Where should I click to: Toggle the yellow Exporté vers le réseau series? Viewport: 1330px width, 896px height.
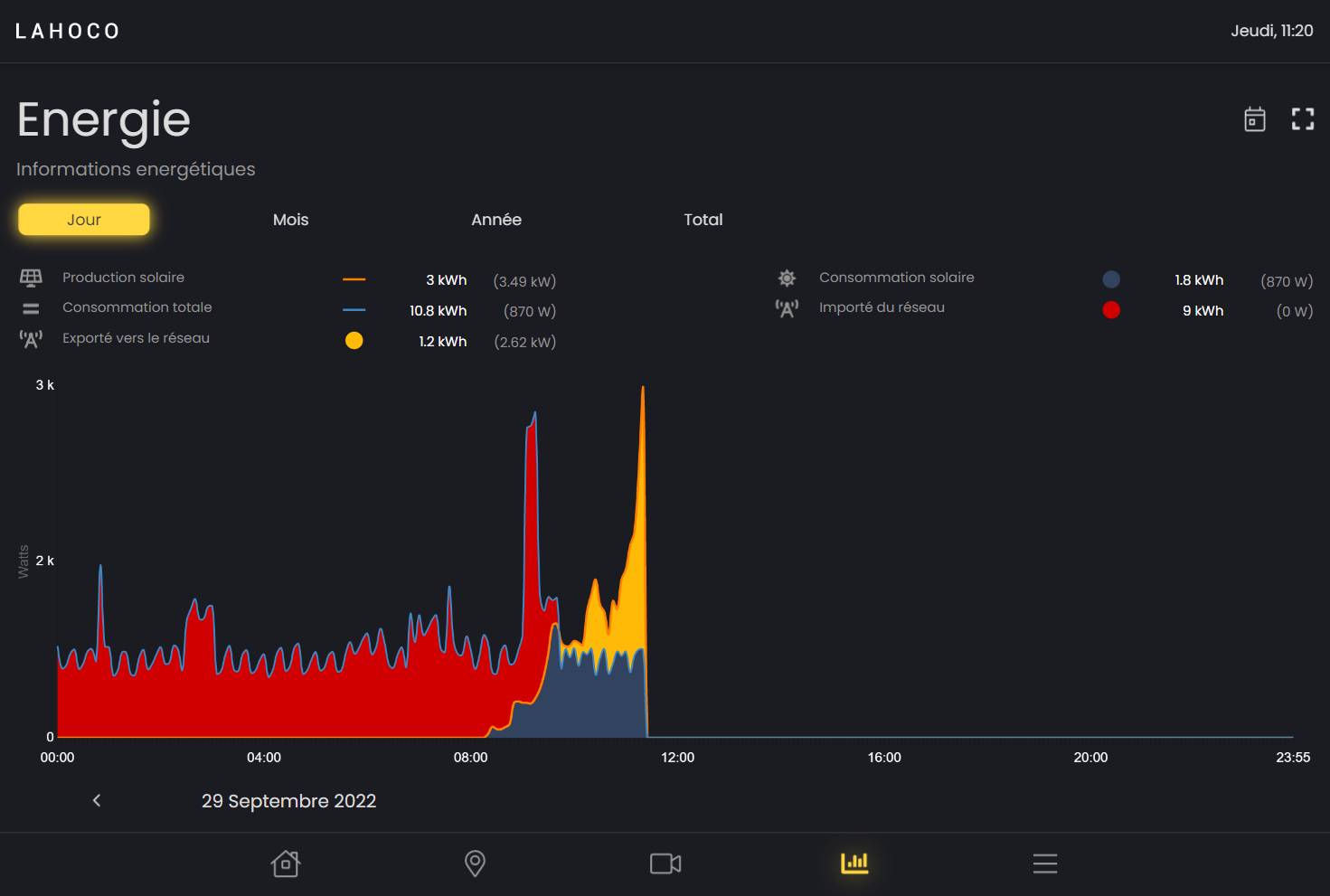tap(354, 341)
